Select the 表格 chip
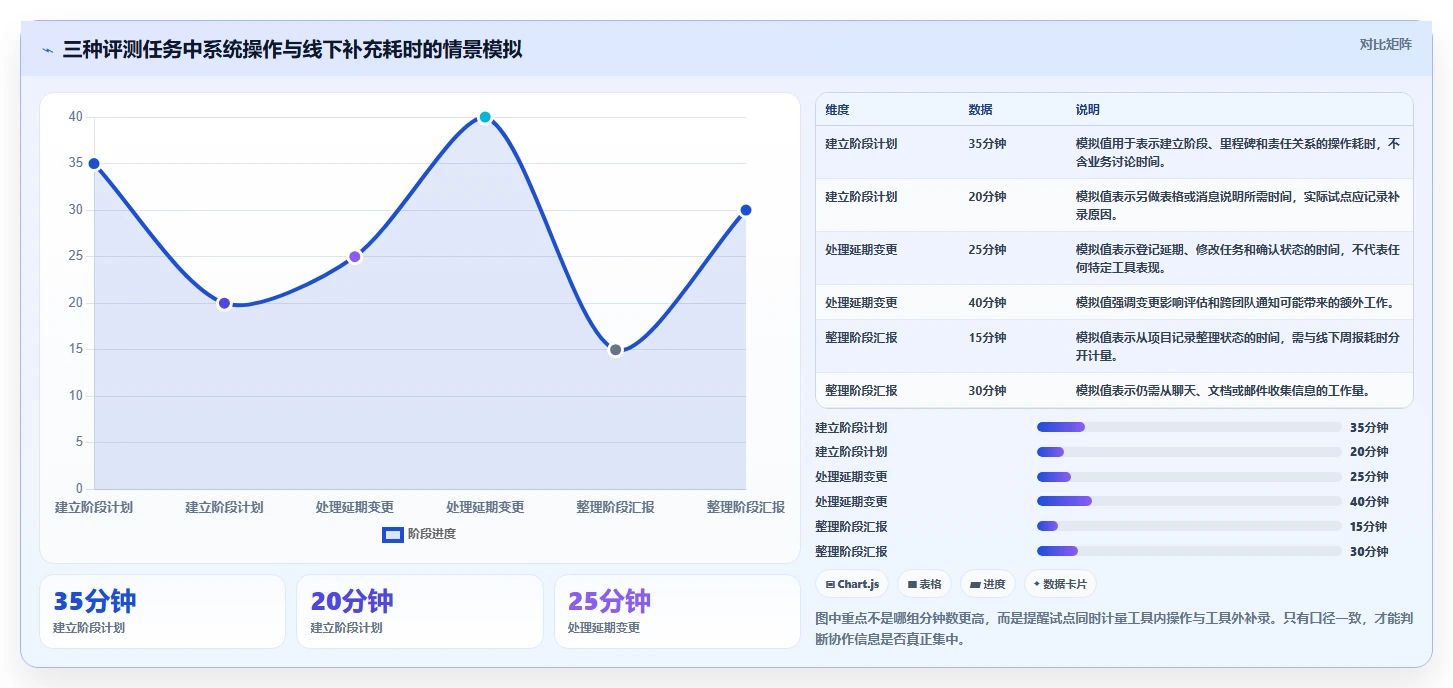This screenshot has height=688, width=1453. pyautogui.click(x=924, y=584)
